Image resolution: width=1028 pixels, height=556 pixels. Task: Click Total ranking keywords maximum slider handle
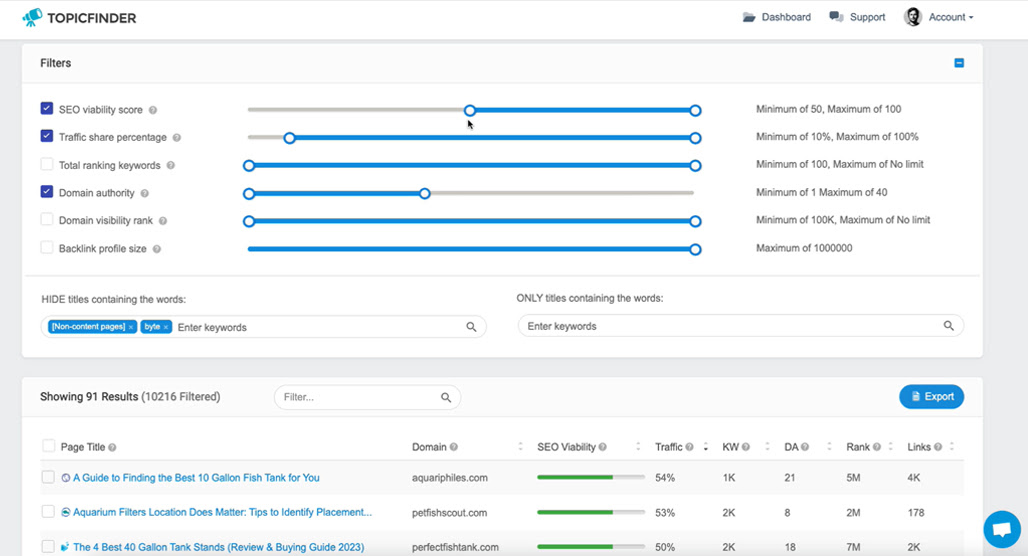click(x=696, y=166)
